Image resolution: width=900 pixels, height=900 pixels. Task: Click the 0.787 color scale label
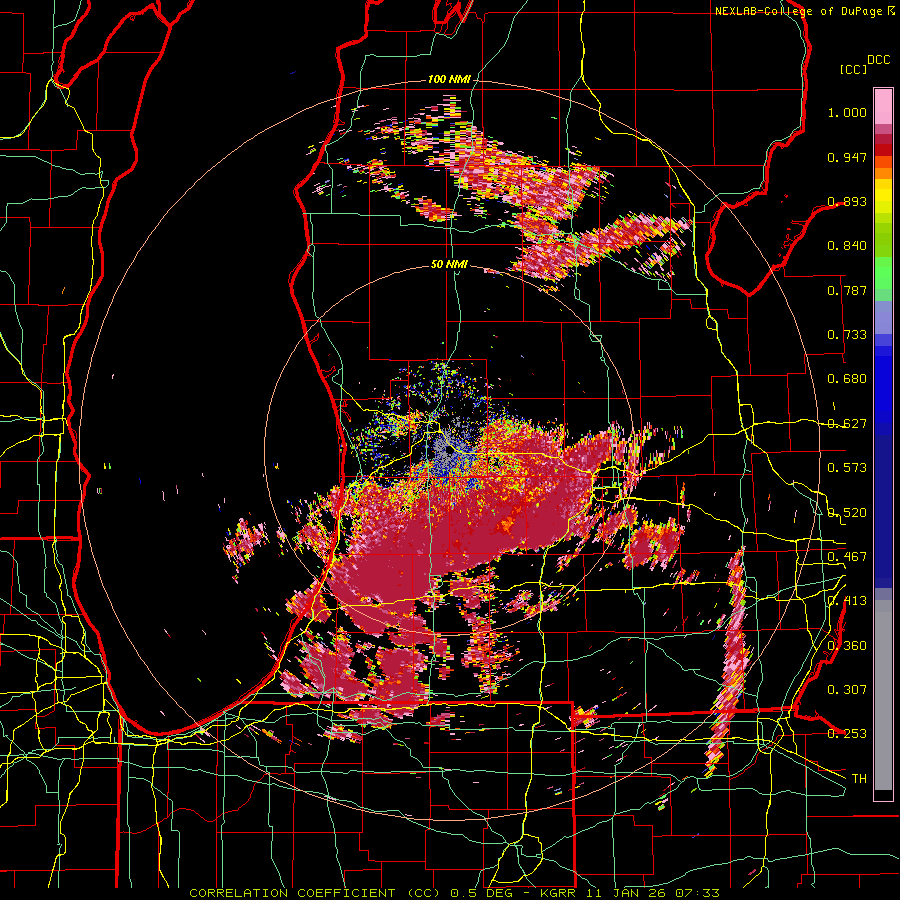(847, 290)
